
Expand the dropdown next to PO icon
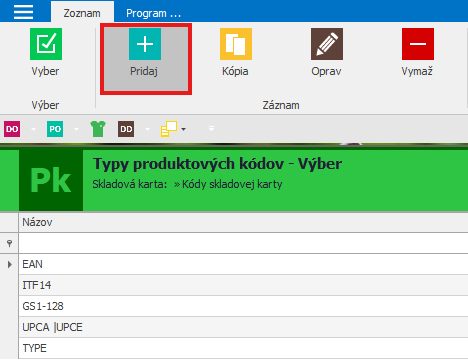point(76,129)
